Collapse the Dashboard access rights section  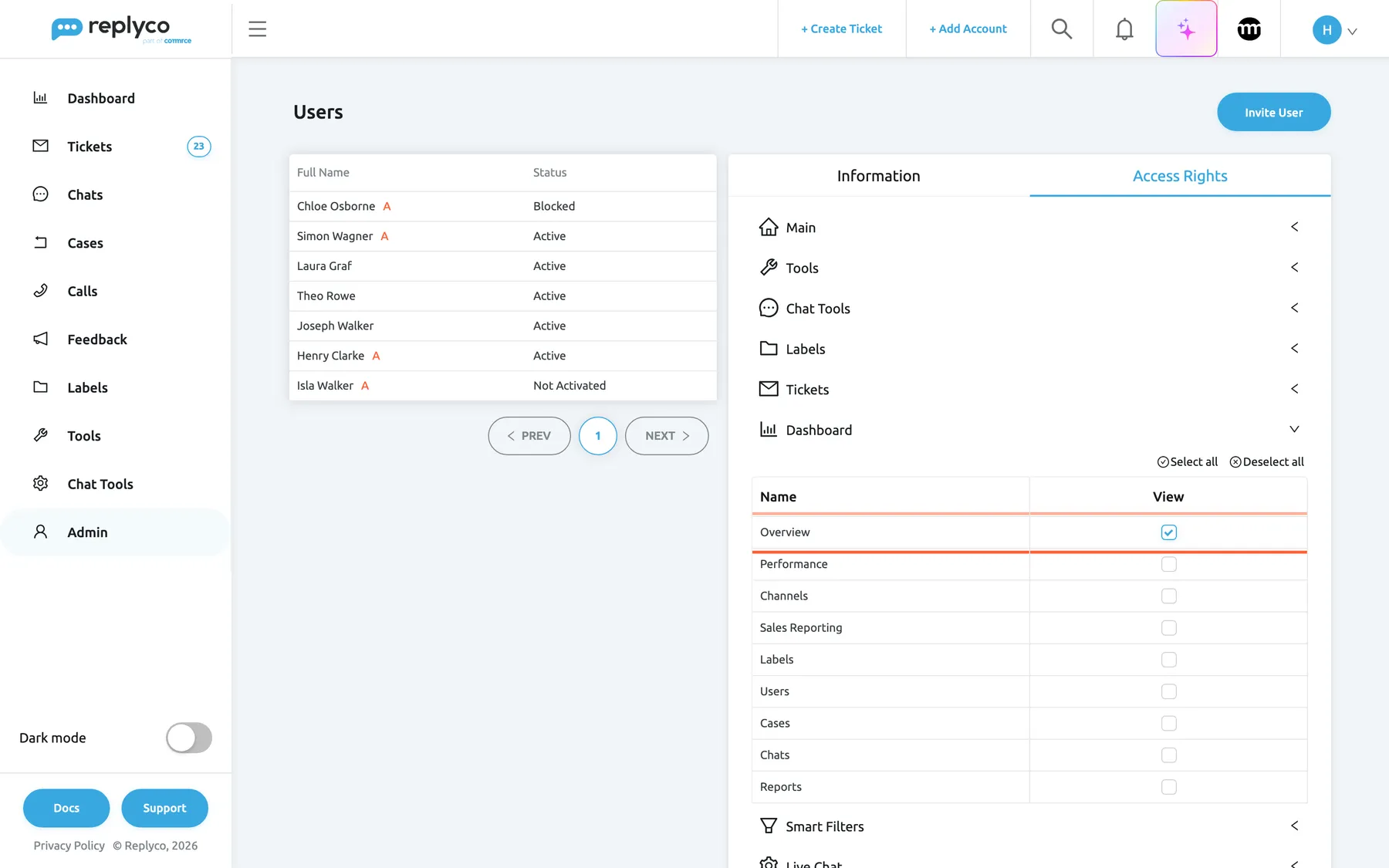point(1029,430)
